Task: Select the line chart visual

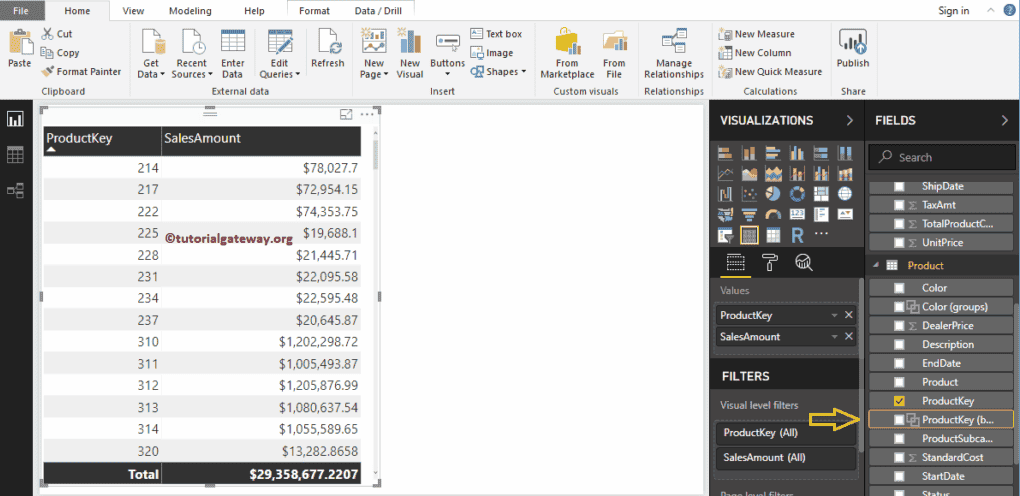Action: tap(725, 174)
